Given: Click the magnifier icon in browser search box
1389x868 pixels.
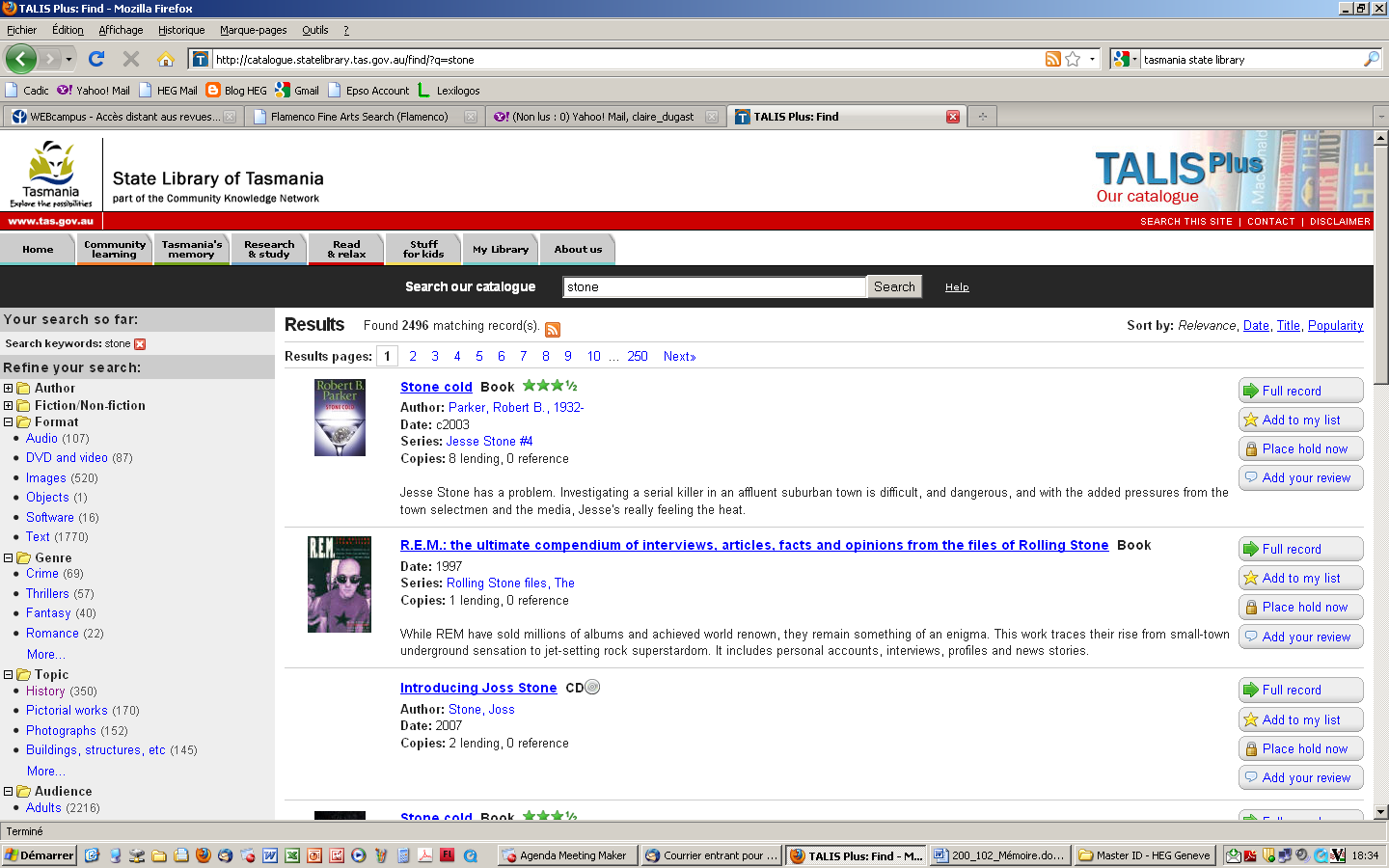Looking at the screenshot, I should click(x=1372, y=59).
